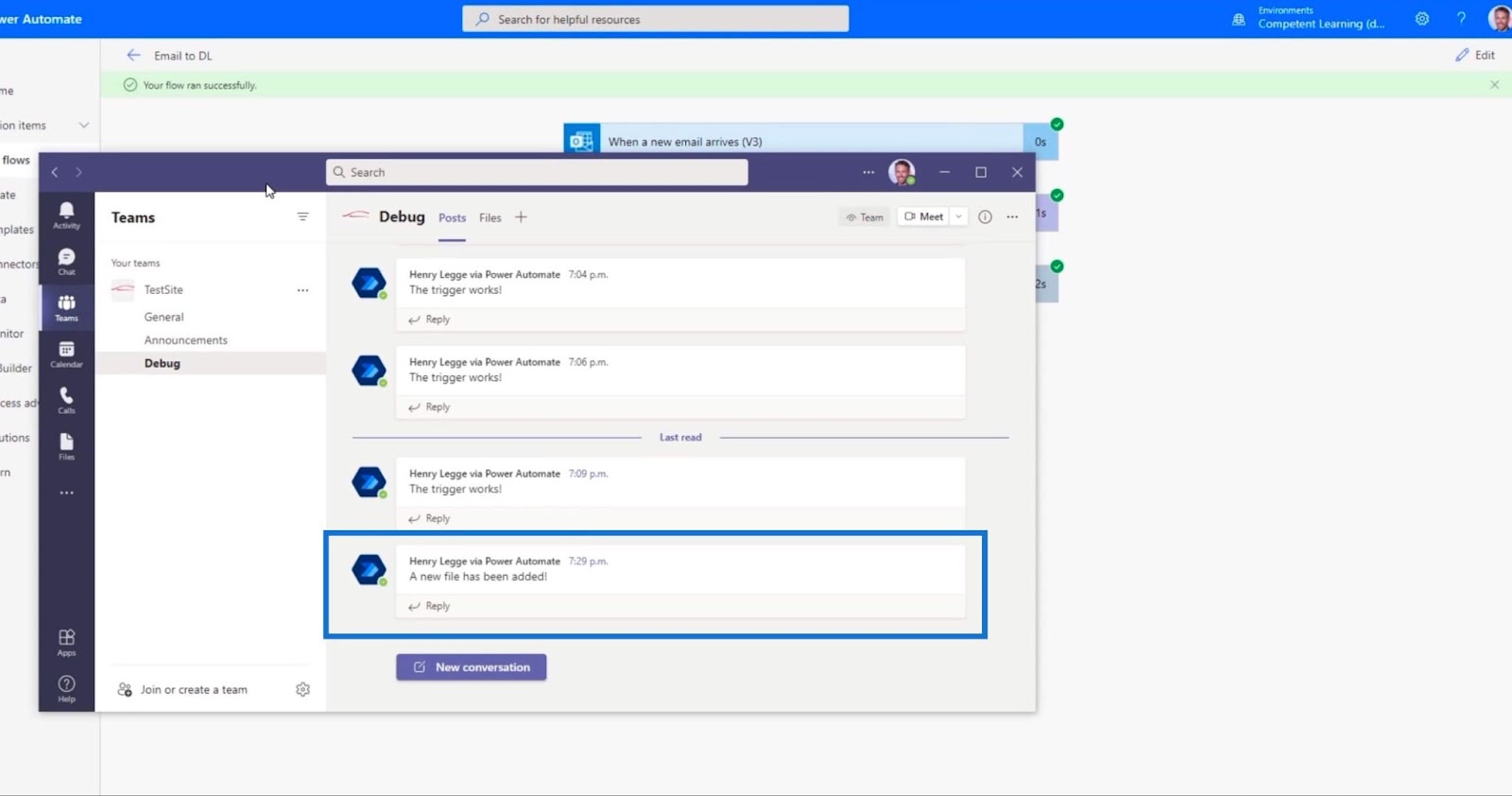Reply to 'A new file has been added!'

point(430,606)
